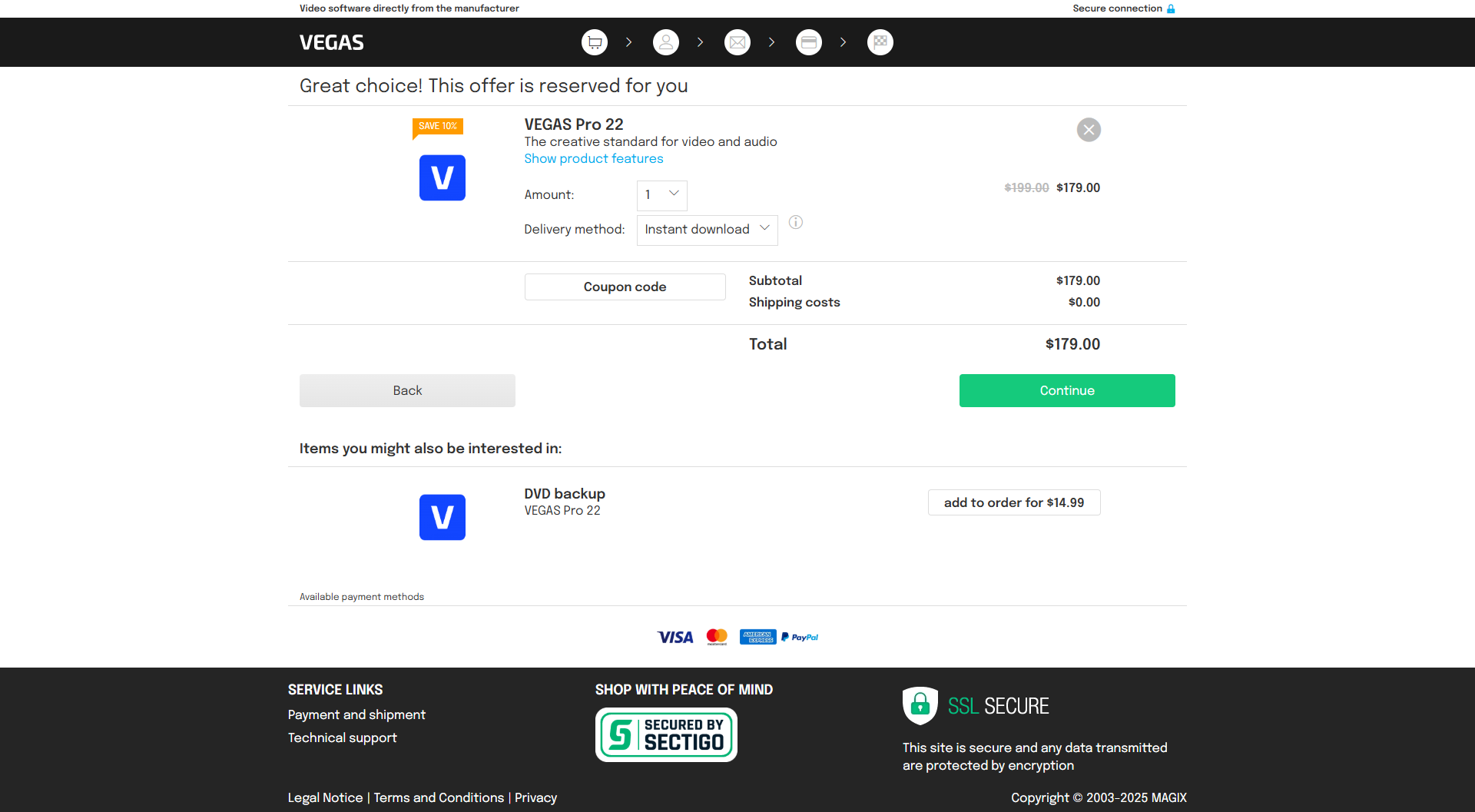This screenshot has height=812, width=1475.
Task: Click the VEGAS Pro 22 product logo
Action: tap(442, 177)
